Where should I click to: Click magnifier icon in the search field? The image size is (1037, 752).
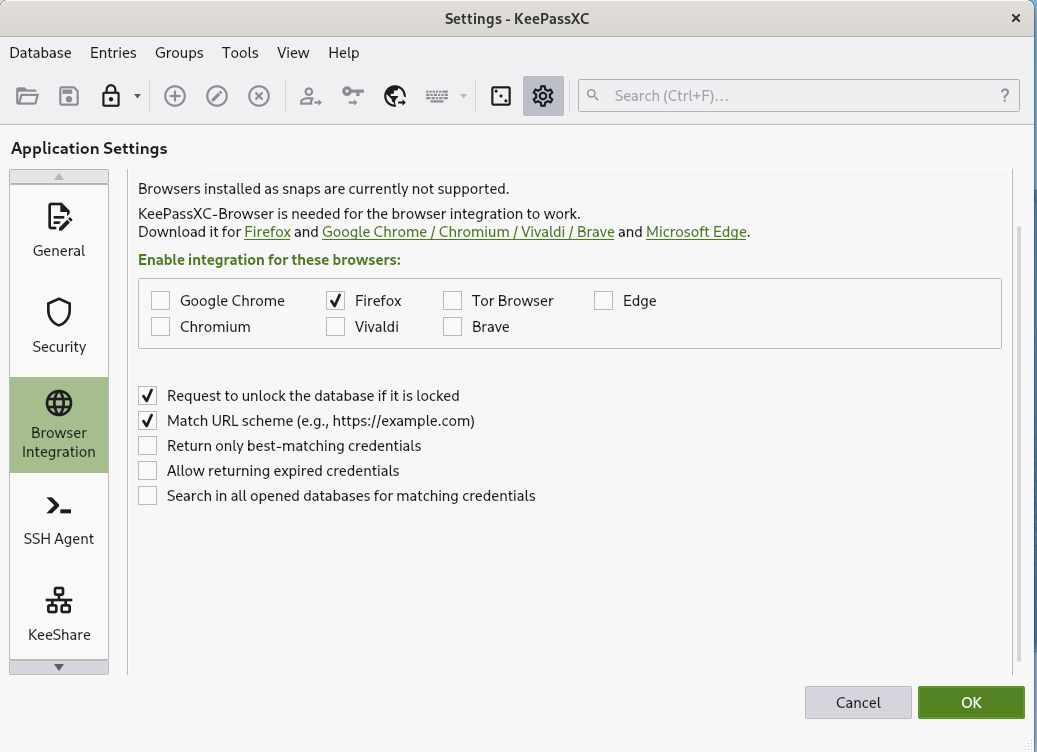click(593, 95)
